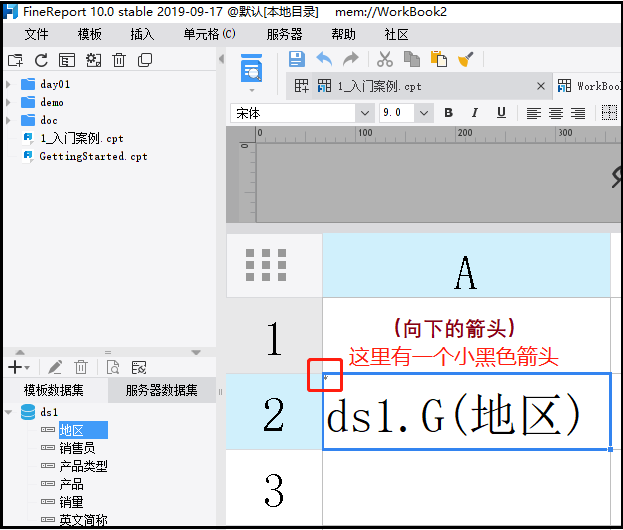Switch to the WorkBook tab

pos(588,86)
